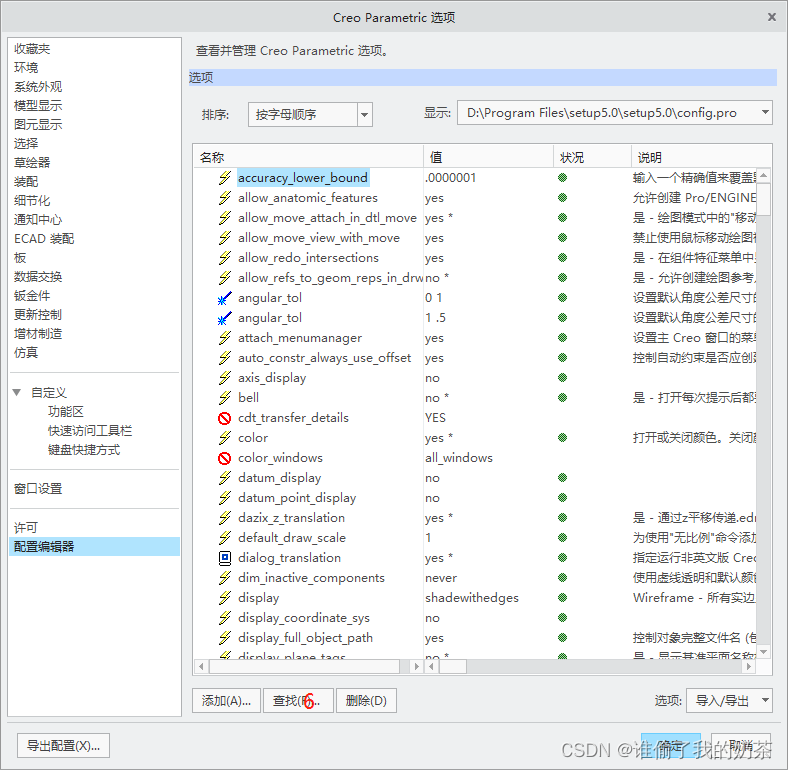This screenshot has height=770, width=788.
Task: Click lightning icon beside attach_menumanager
Action: click(x=225, y=338)
